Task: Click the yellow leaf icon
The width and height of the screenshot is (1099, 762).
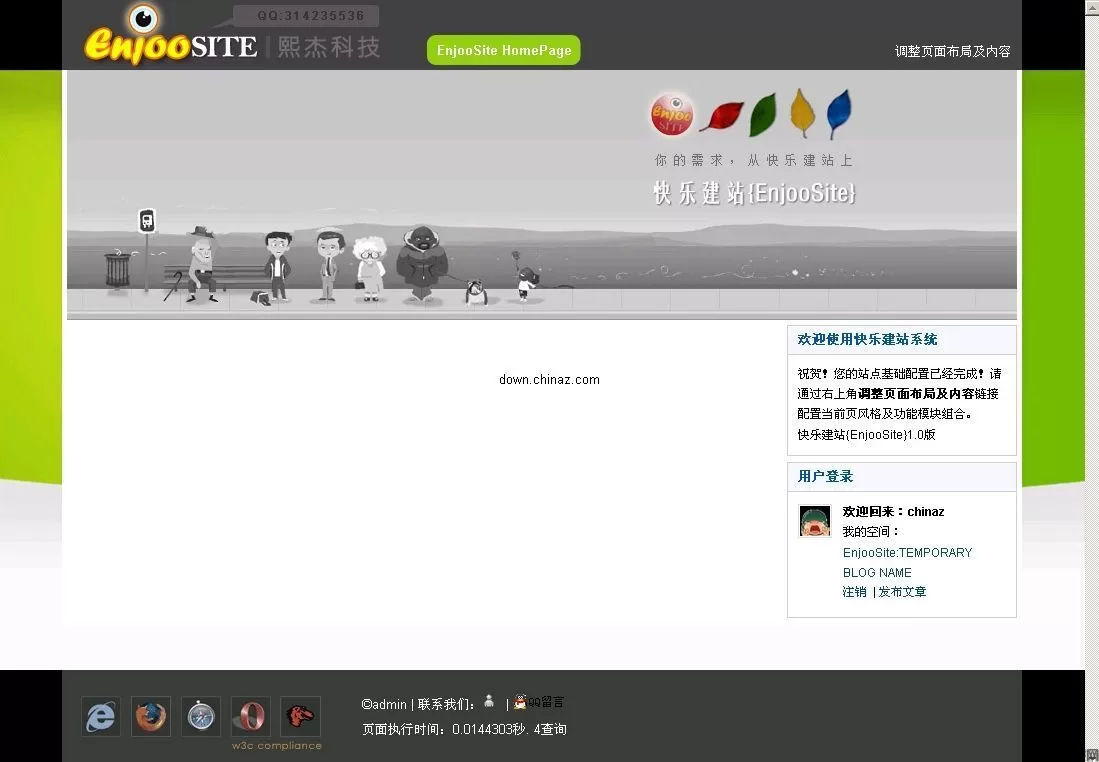Action: [x=800, y=112]
